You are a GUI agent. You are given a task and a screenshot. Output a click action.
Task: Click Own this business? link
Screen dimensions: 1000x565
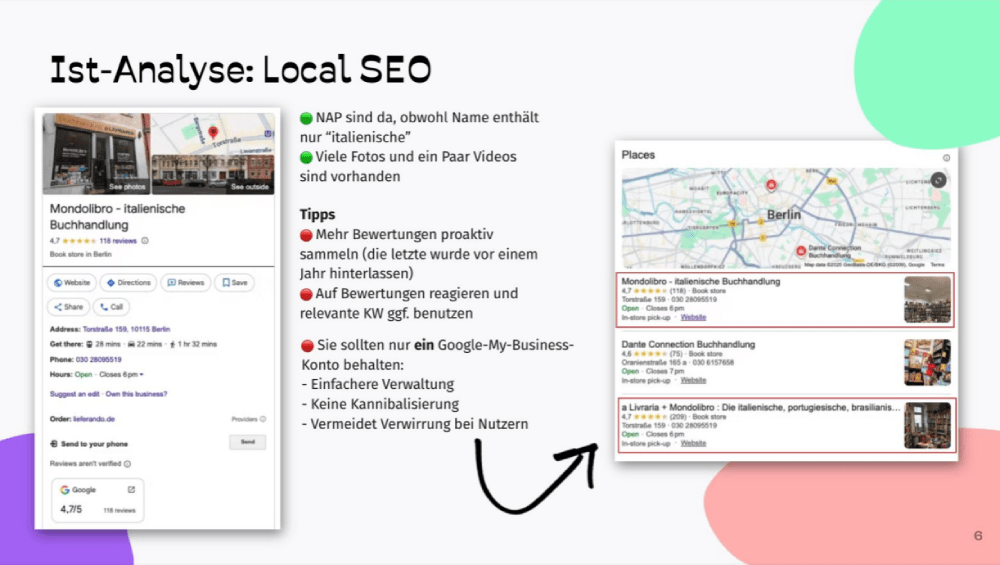[136, 394]
